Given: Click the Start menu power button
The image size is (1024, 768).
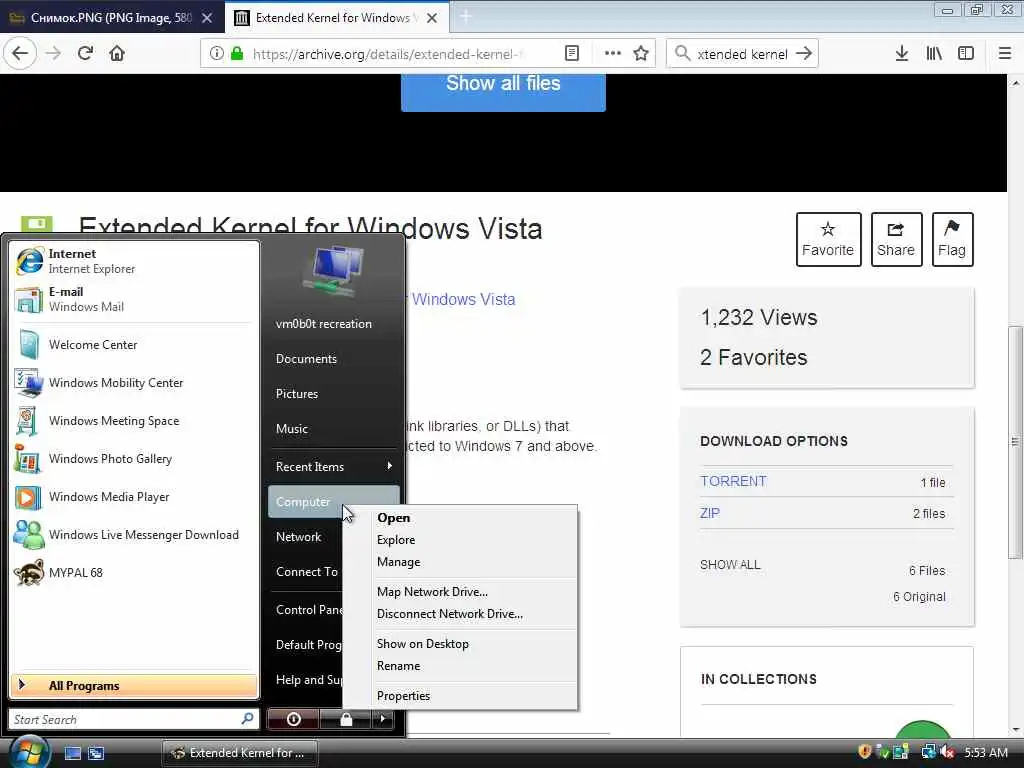Looking at the screenshot, I should click(x=293, y=719).
